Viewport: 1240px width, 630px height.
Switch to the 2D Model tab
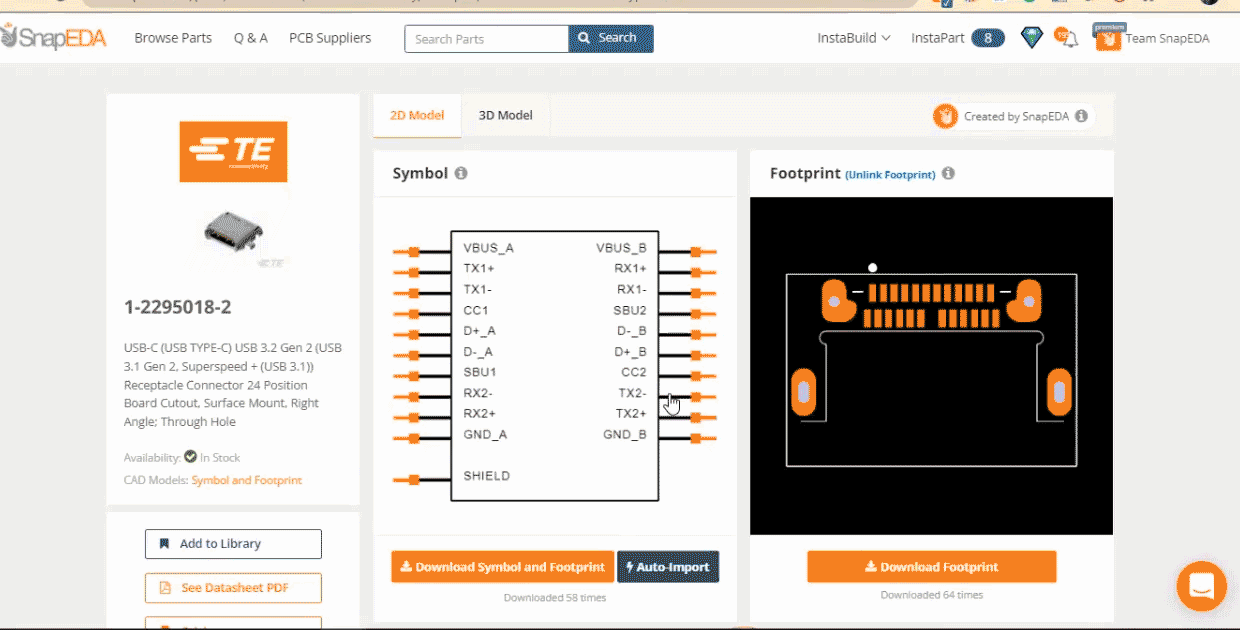coord(417,116)
